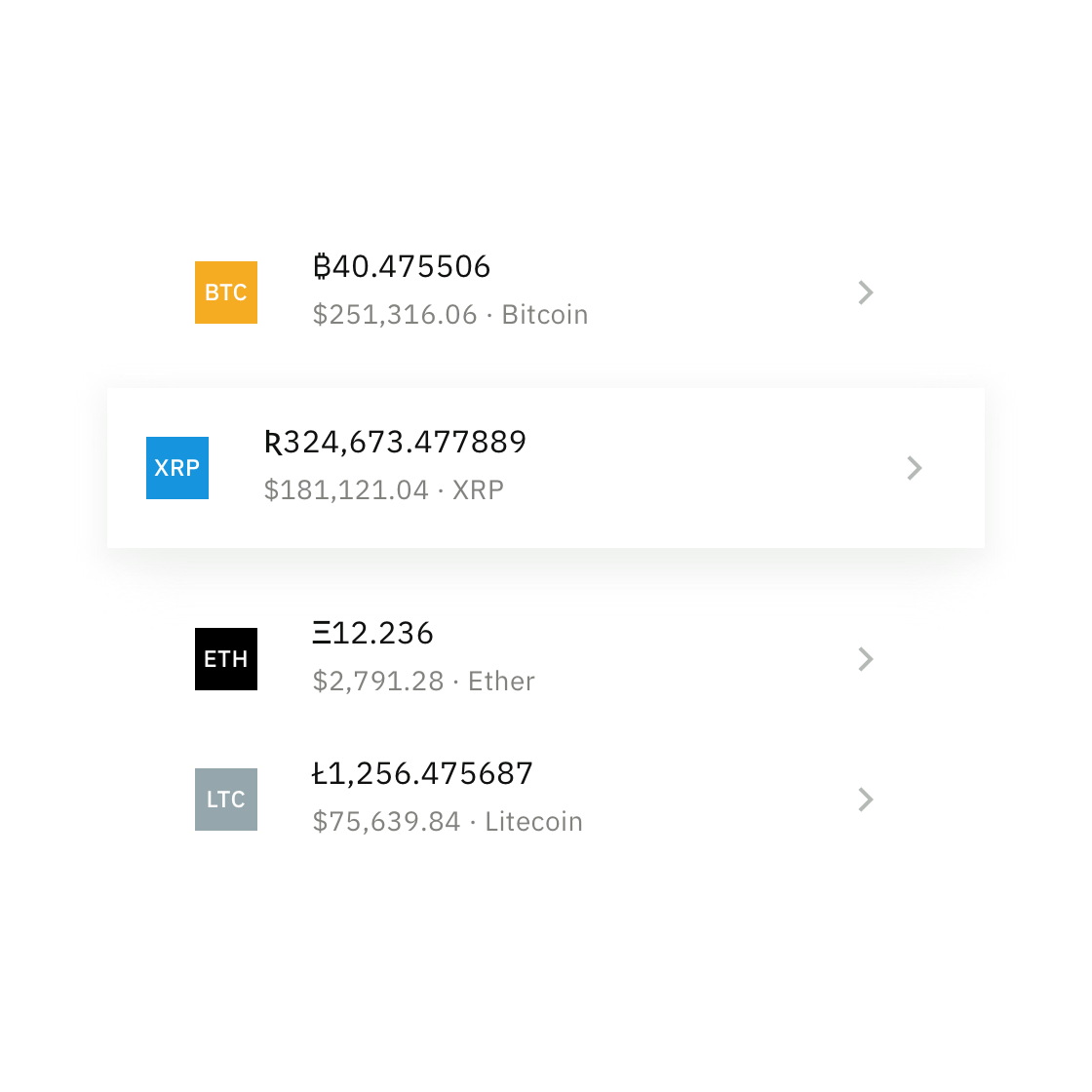This screenshot has width=1092, height=1092.
Task: Click the blue XRP icon
Action: point(176,468)
